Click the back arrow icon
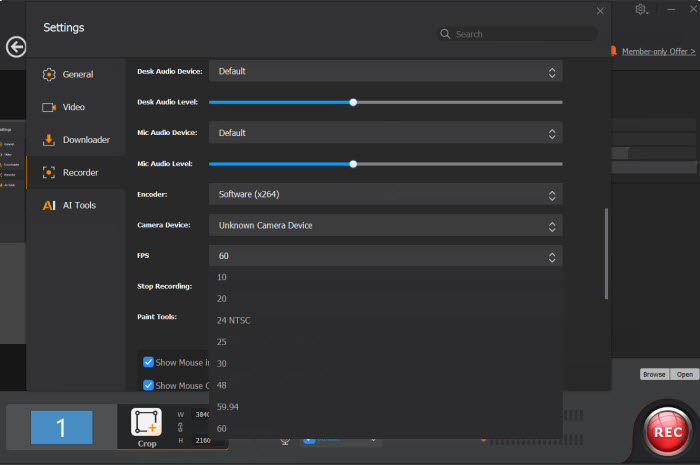Viewport: 700px width, 465px height. click(16, 47)
